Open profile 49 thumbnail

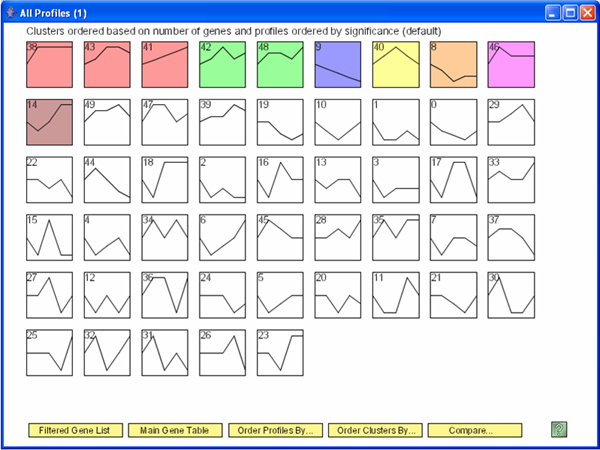coord(107,122)
